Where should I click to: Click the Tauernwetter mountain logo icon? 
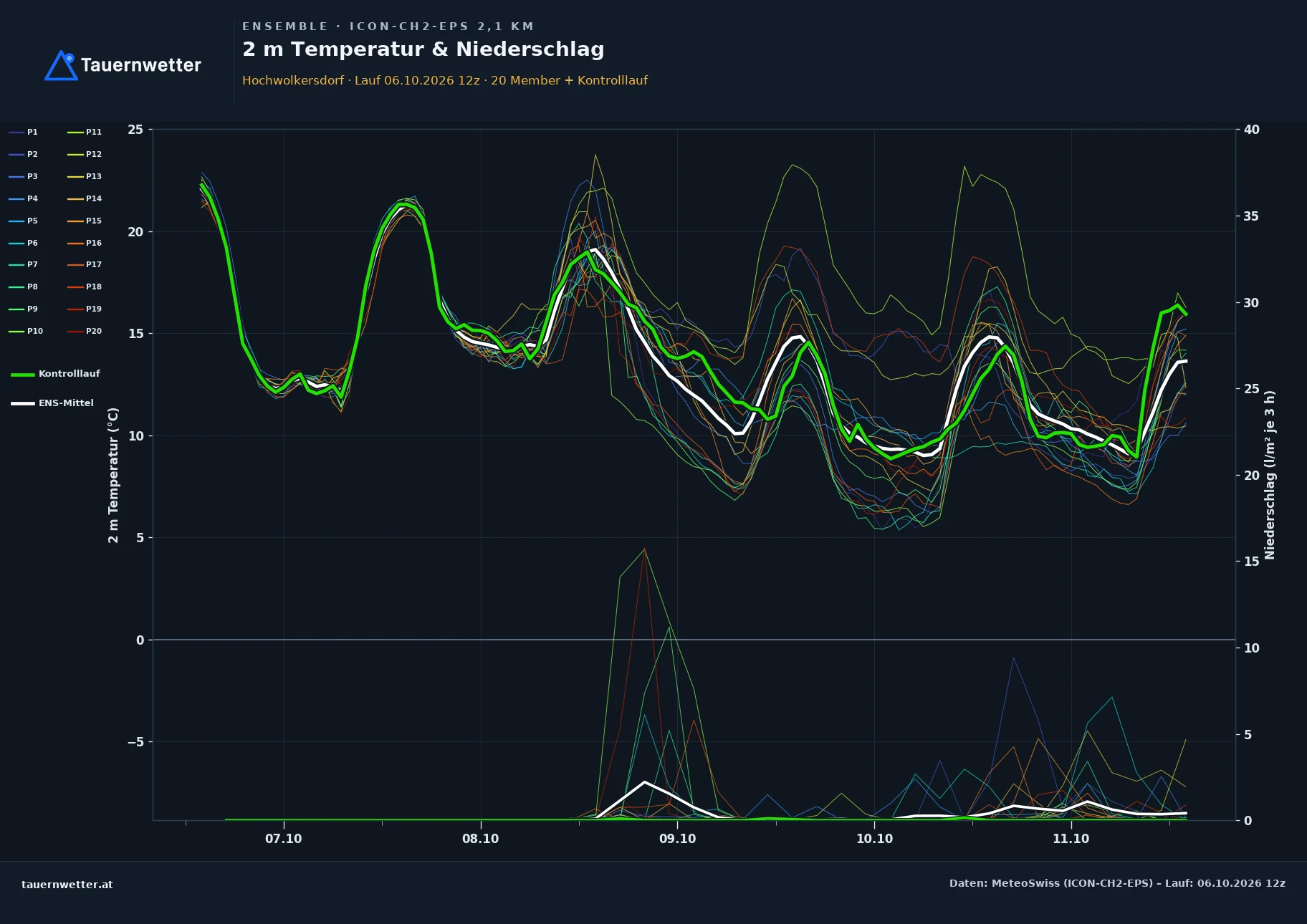61,65
